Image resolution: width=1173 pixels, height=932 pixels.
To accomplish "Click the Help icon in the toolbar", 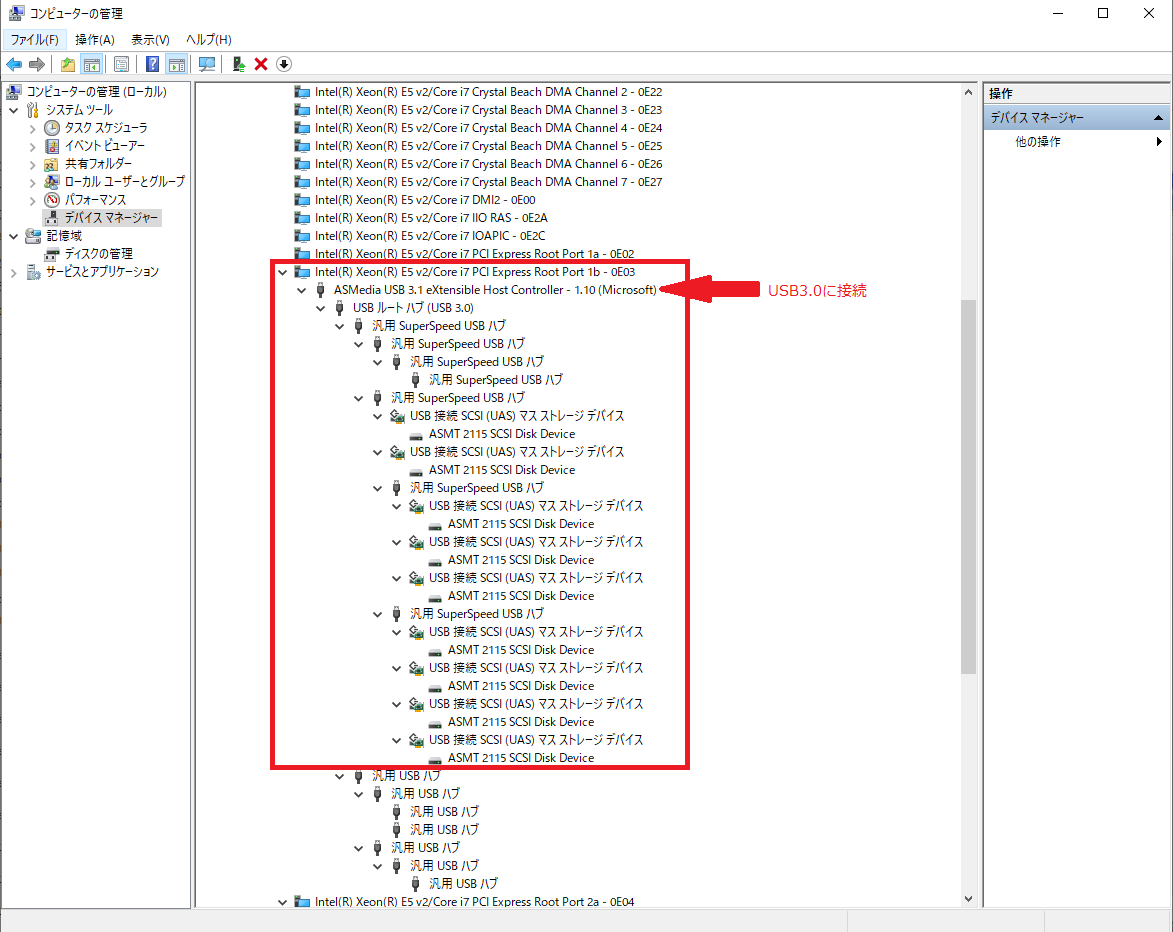I will coord(151,63).
